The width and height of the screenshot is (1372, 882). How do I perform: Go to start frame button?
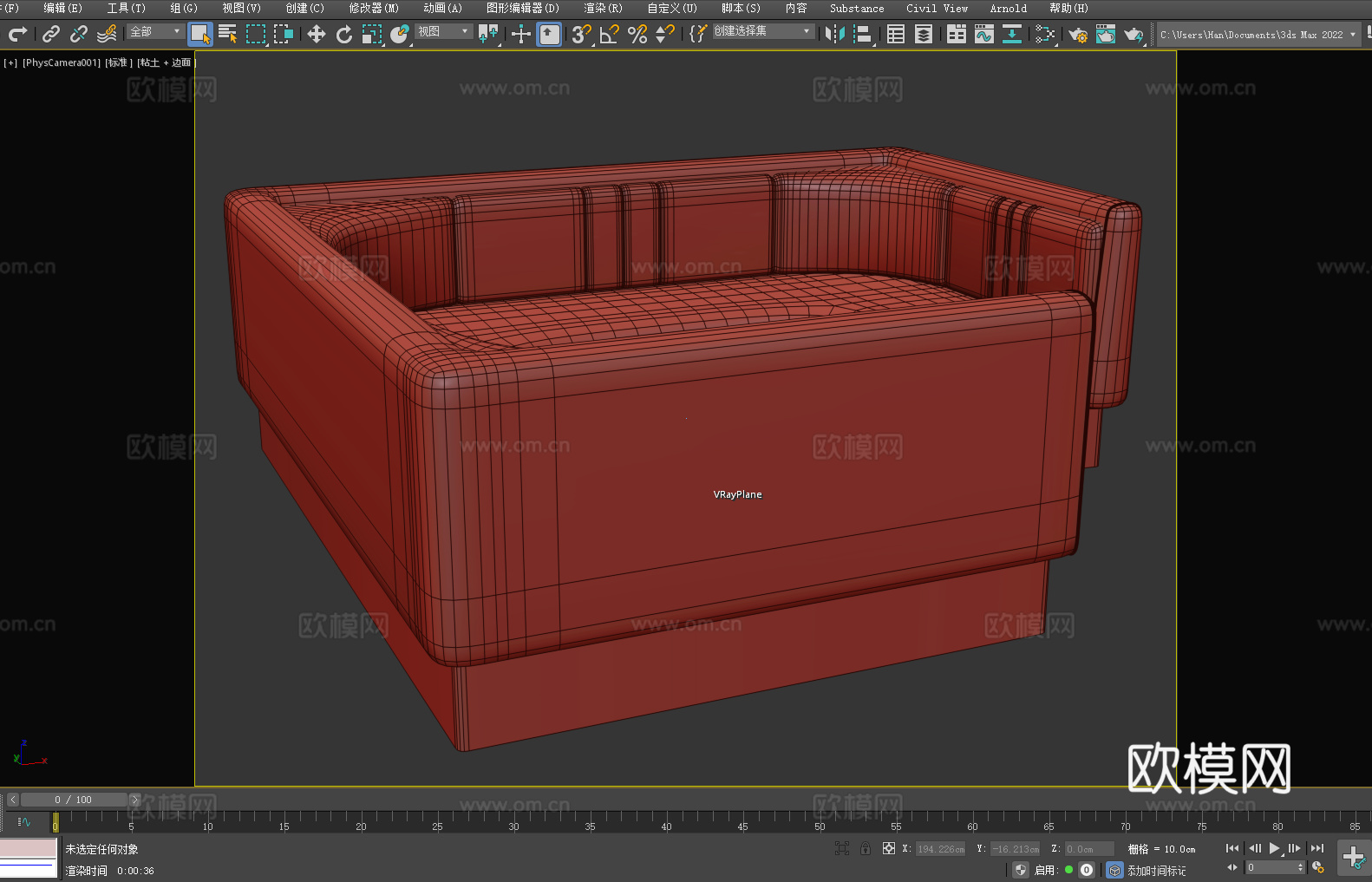(x=1232, y=848)
